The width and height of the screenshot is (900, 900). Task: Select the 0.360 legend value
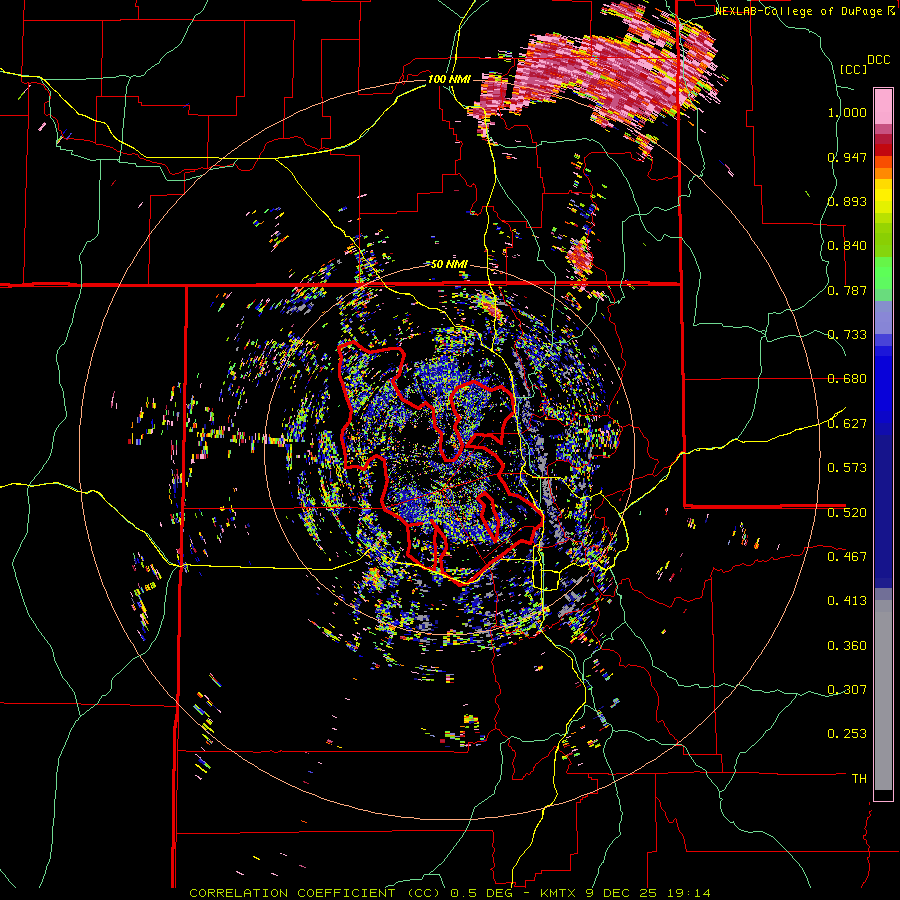(847, 645)
